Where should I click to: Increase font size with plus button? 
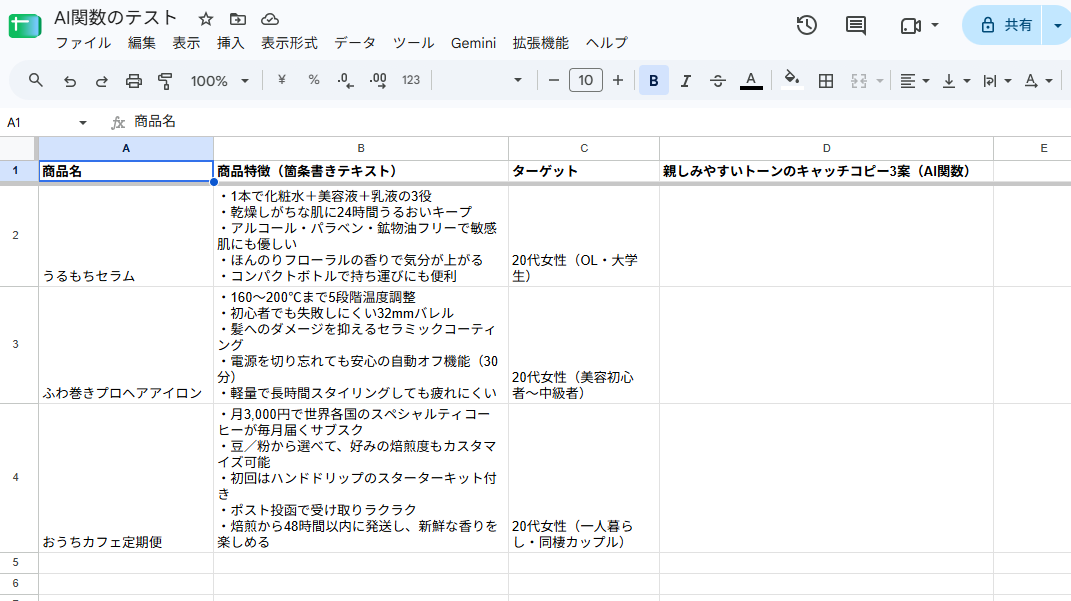(618, 81)
